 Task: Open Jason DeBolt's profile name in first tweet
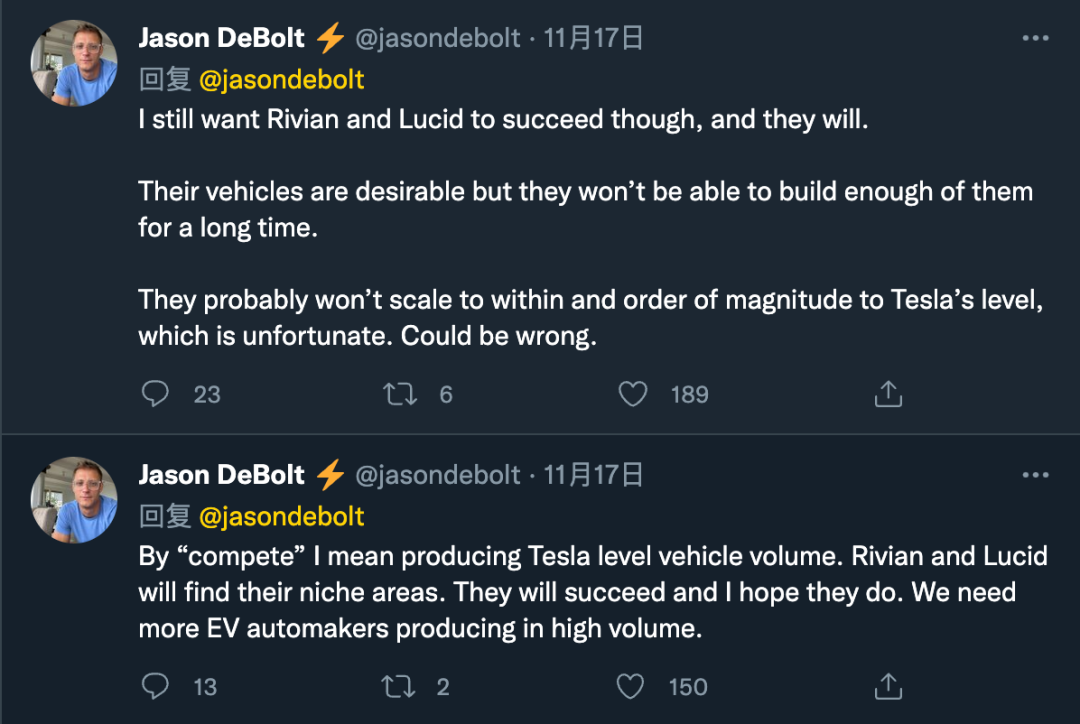coord(221,38)
